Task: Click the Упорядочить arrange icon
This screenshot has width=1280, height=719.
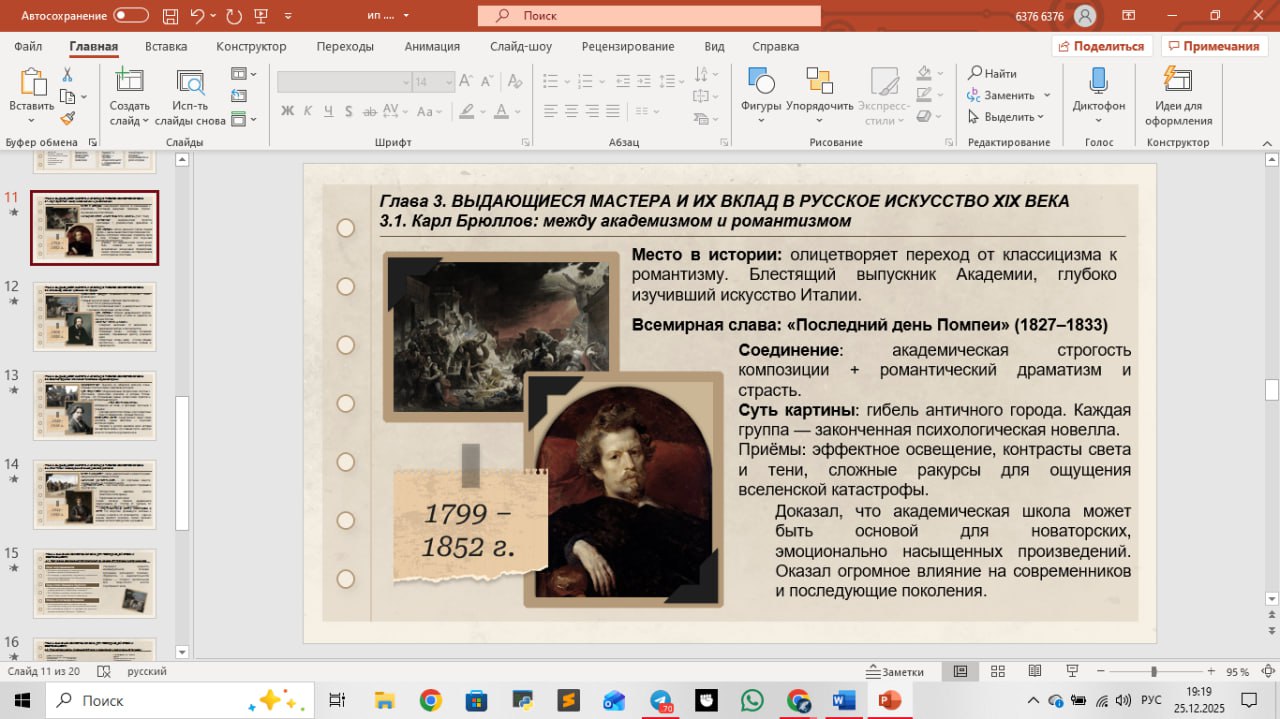Action: tap(819, 82)
